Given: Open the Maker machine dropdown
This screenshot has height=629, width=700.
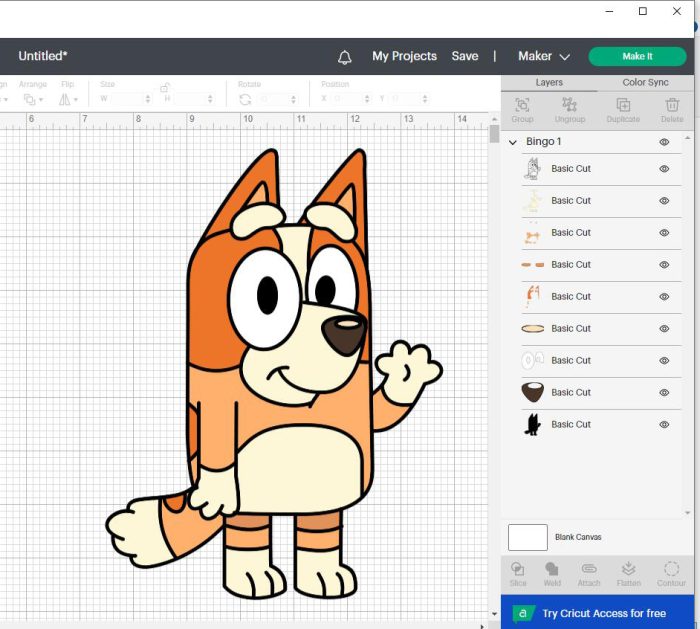Looking at the screenshot, I should pyautogui.click(x=544, y=56).
